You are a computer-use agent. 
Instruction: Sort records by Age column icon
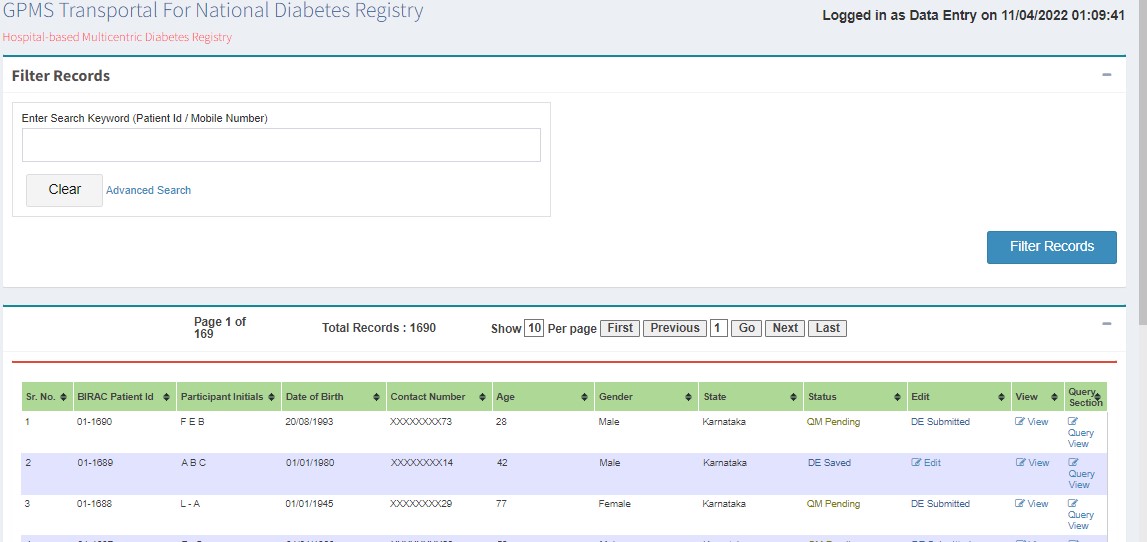[x=585, y=398]
